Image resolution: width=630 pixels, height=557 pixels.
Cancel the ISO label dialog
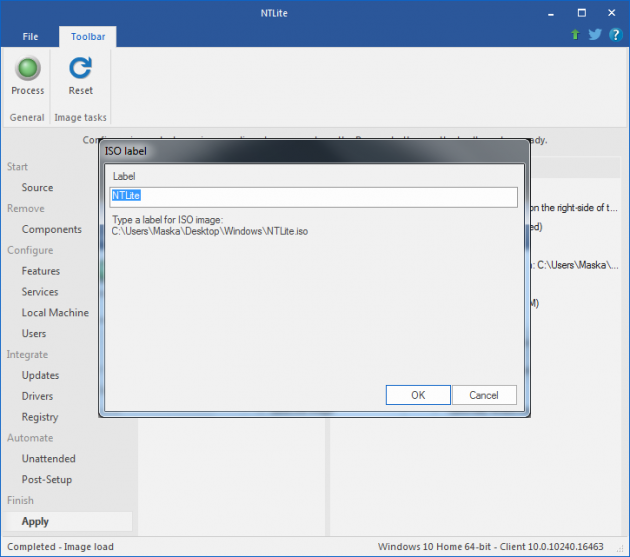484,395
